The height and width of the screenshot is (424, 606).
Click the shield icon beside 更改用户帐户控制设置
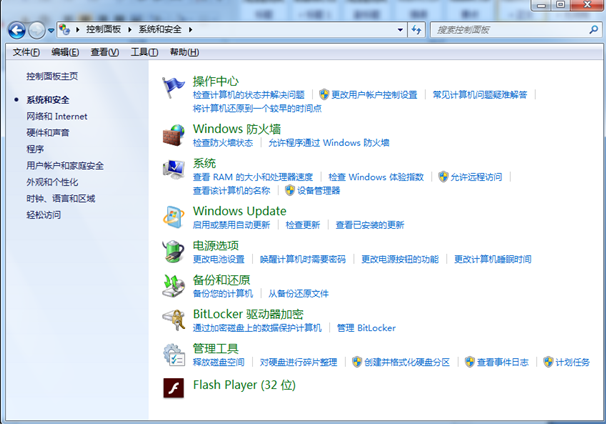(324, 94)
